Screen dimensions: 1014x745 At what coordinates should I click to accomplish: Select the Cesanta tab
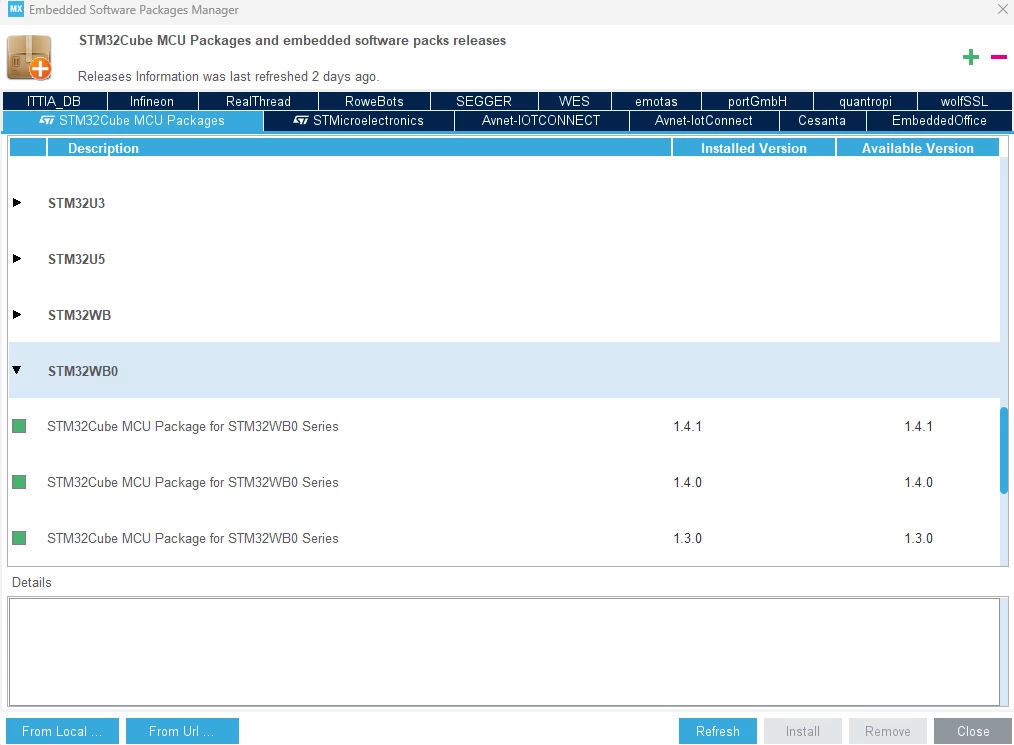(822, 121)
